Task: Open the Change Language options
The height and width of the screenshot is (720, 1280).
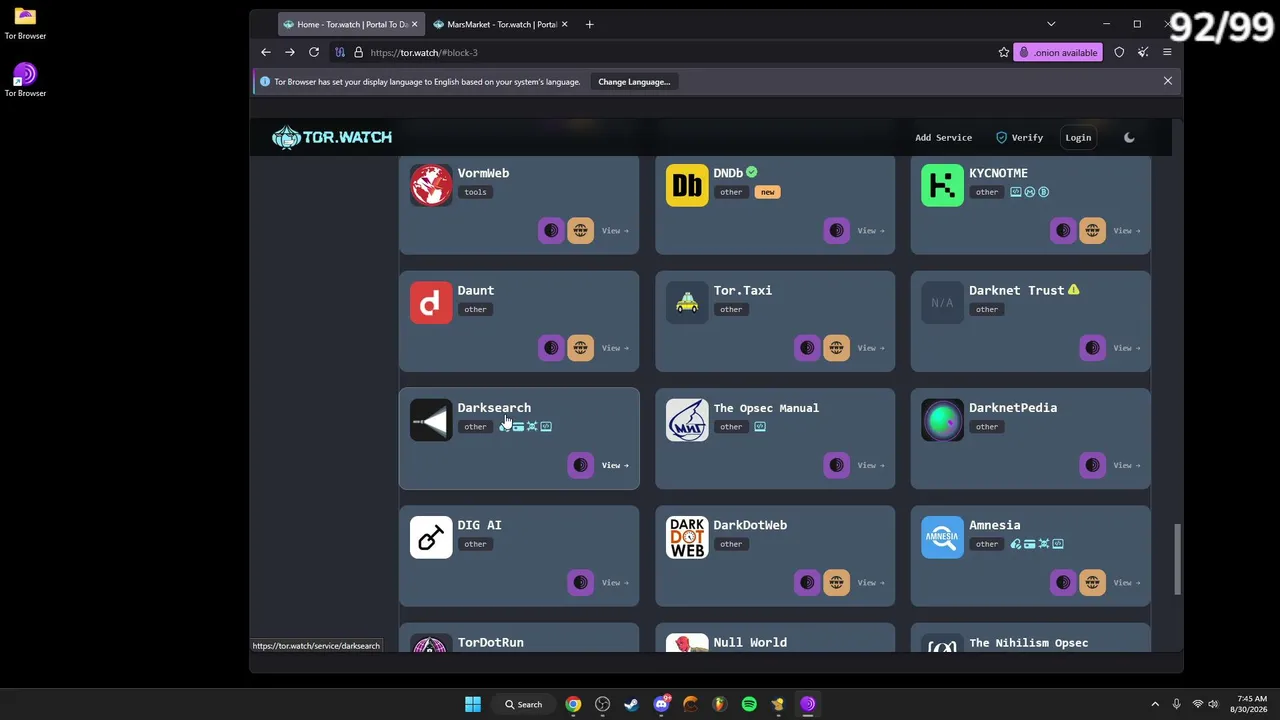Action: tap(634, 82)
